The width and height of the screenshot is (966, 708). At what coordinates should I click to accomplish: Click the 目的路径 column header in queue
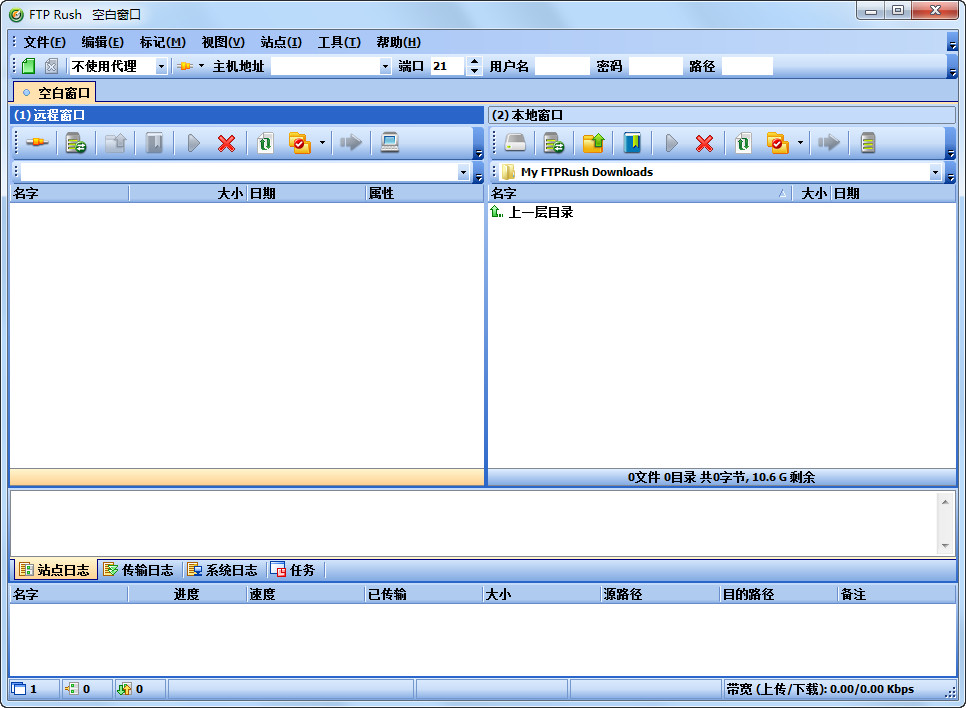point(779,595)
